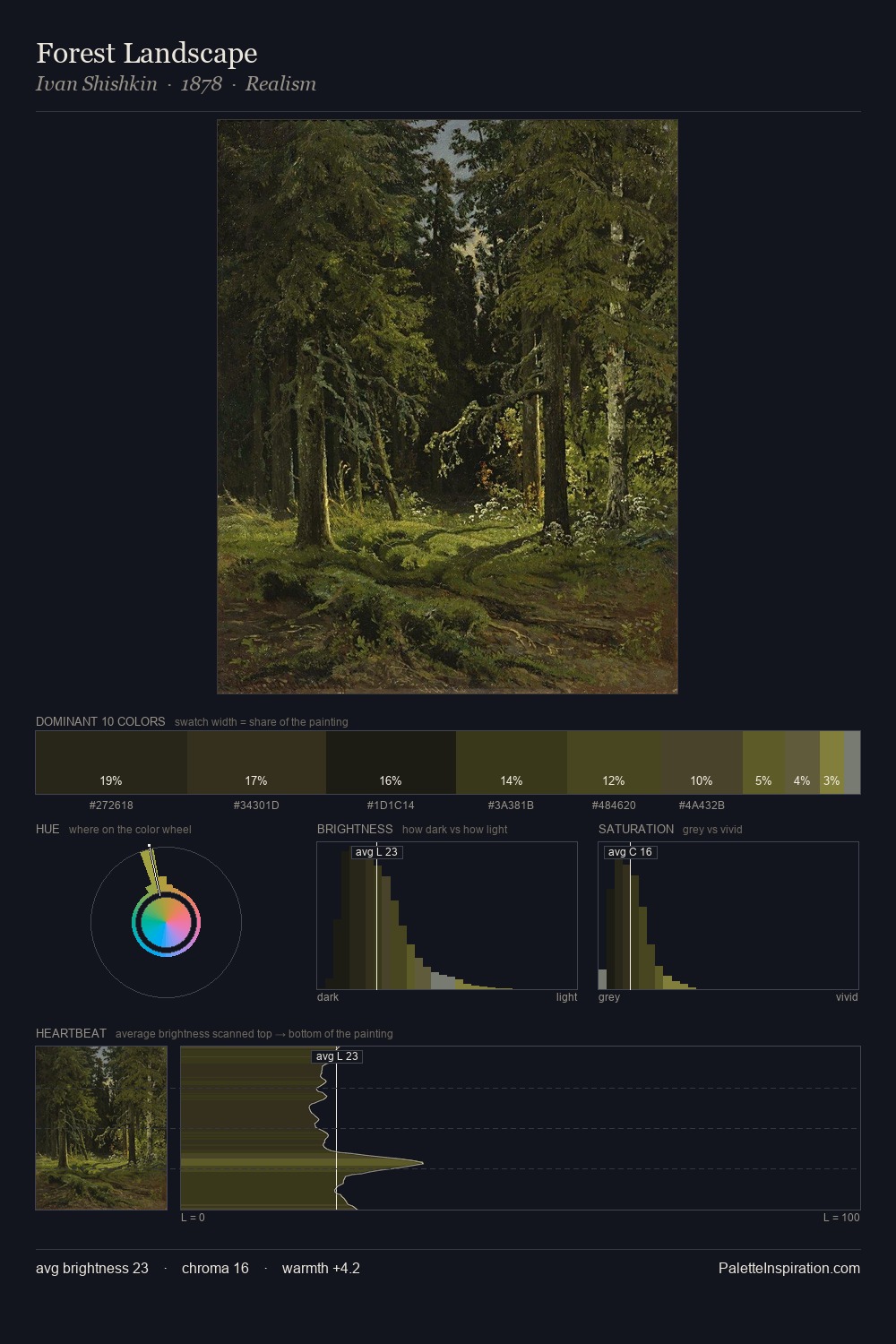
Task: Click 'where on the color wheel' caption
Action: [x=130, y=830]
